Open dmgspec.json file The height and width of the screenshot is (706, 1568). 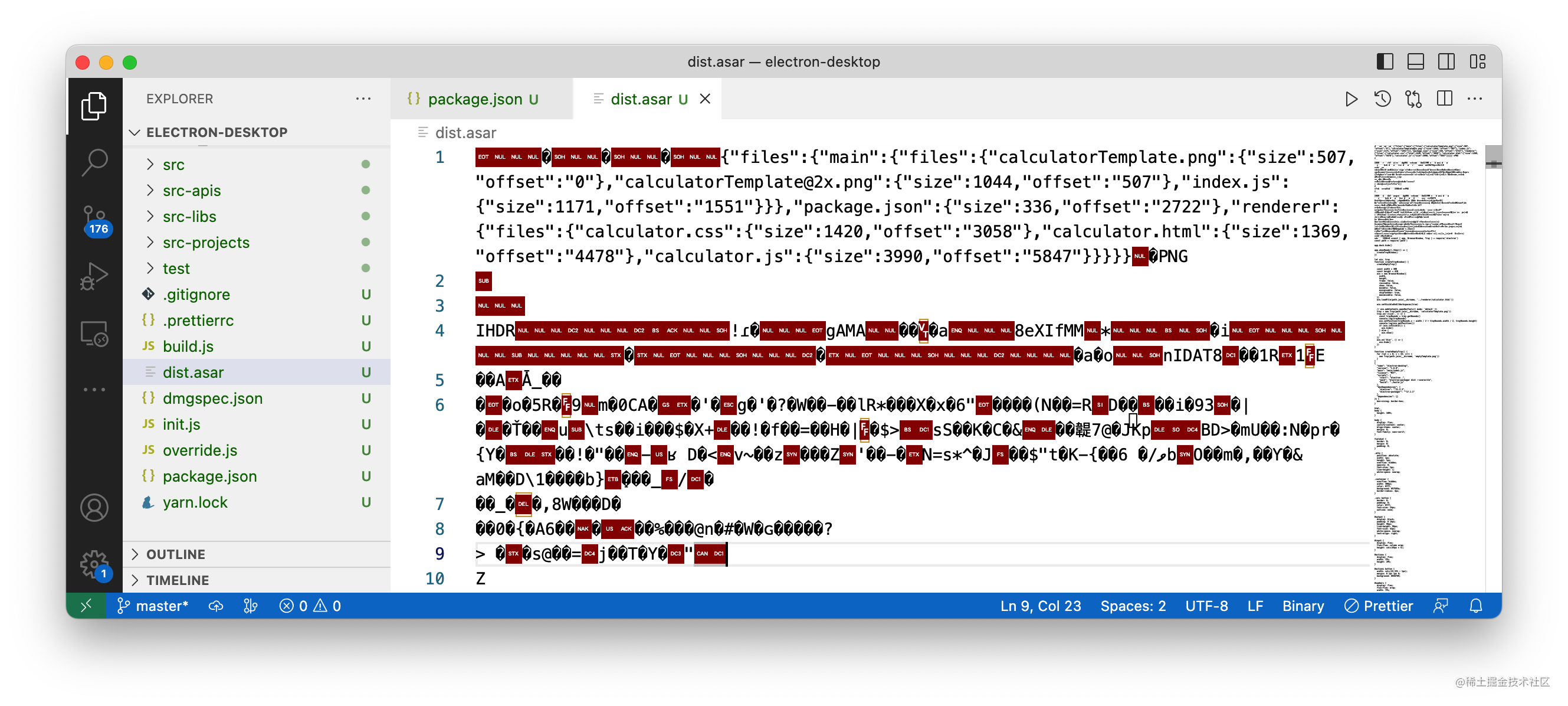pyautogui.click(x=256, y=398)
